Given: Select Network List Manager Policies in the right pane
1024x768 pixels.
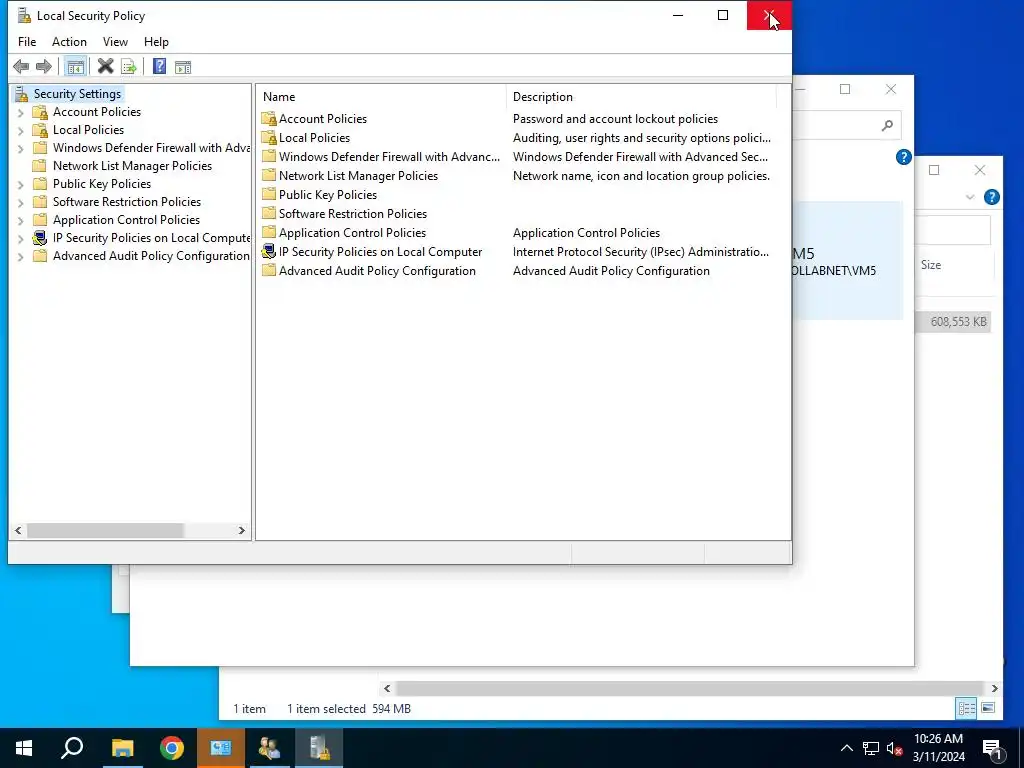Looking at the screenshot, I should [358, 175].
